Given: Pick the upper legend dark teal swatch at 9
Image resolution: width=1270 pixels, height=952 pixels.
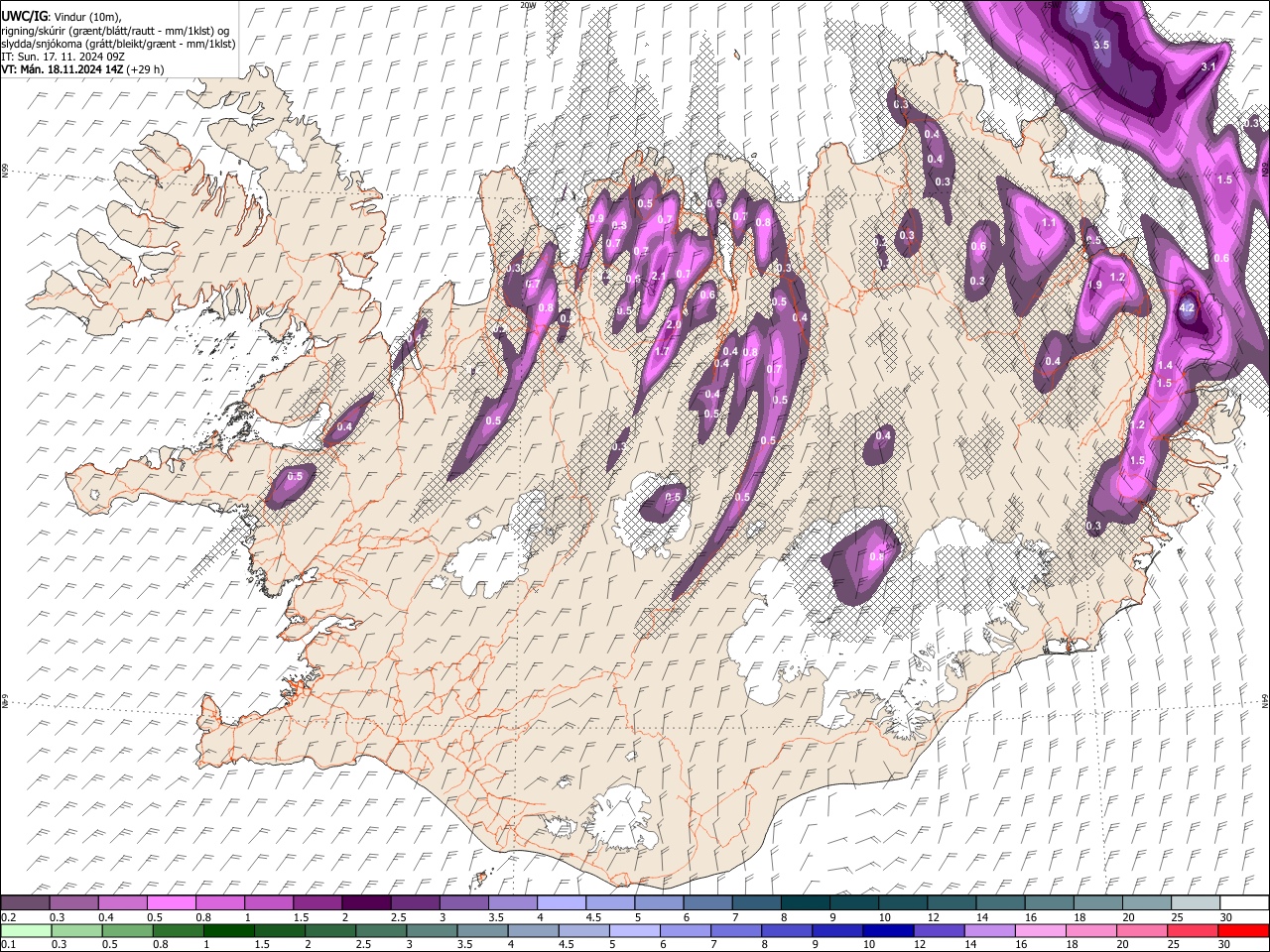Looking at the screenshot, I should pos(853,903).
